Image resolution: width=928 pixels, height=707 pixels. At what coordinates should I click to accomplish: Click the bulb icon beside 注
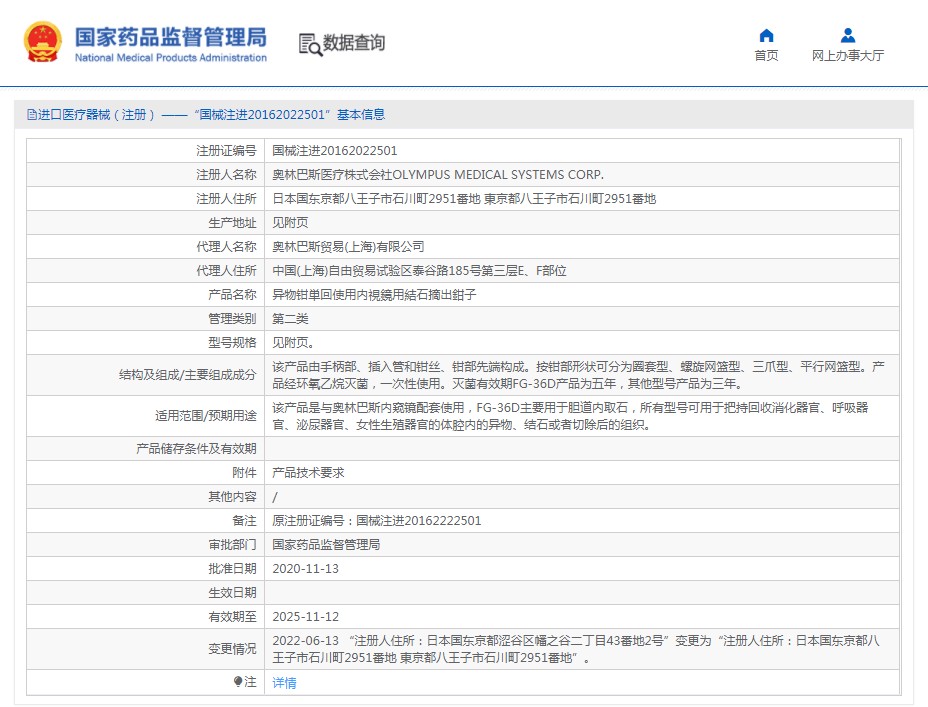[238, 682]
